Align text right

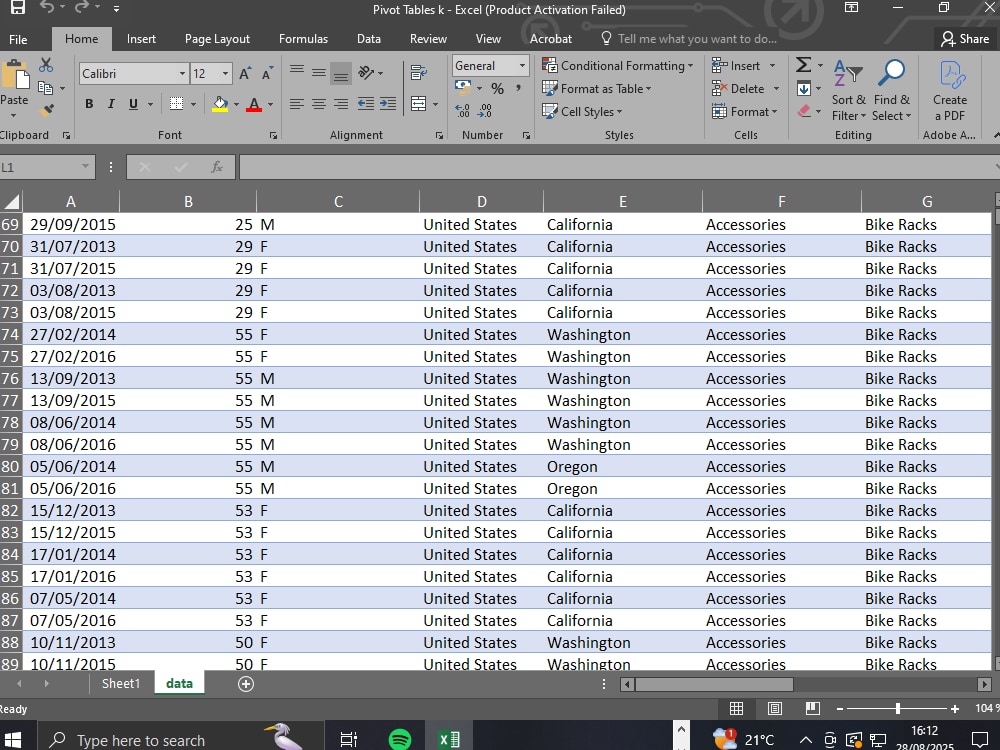[x=341, y=104]
